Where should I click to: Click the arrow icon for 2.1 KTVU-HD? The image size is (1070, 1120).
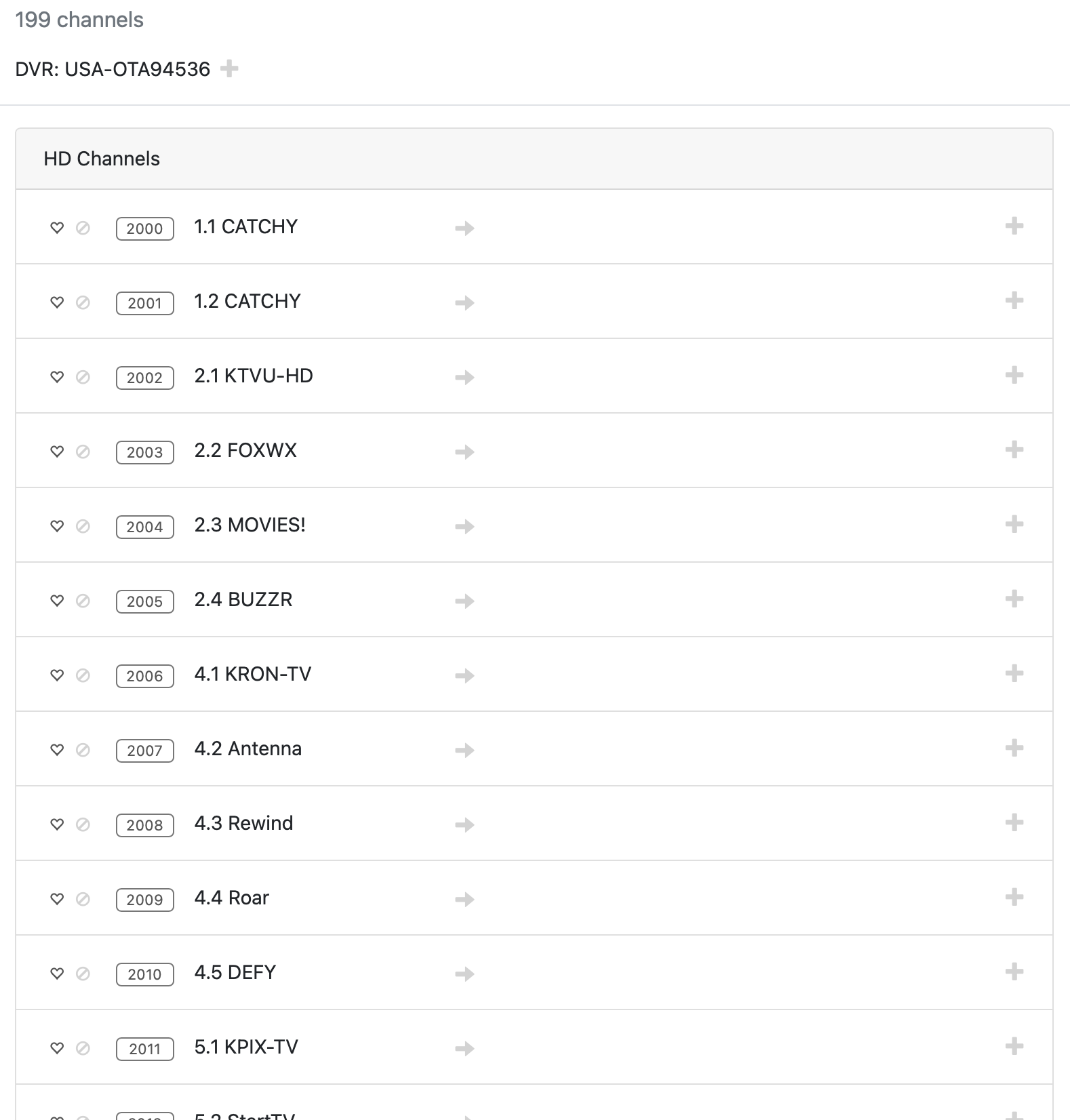click(464, 377)
